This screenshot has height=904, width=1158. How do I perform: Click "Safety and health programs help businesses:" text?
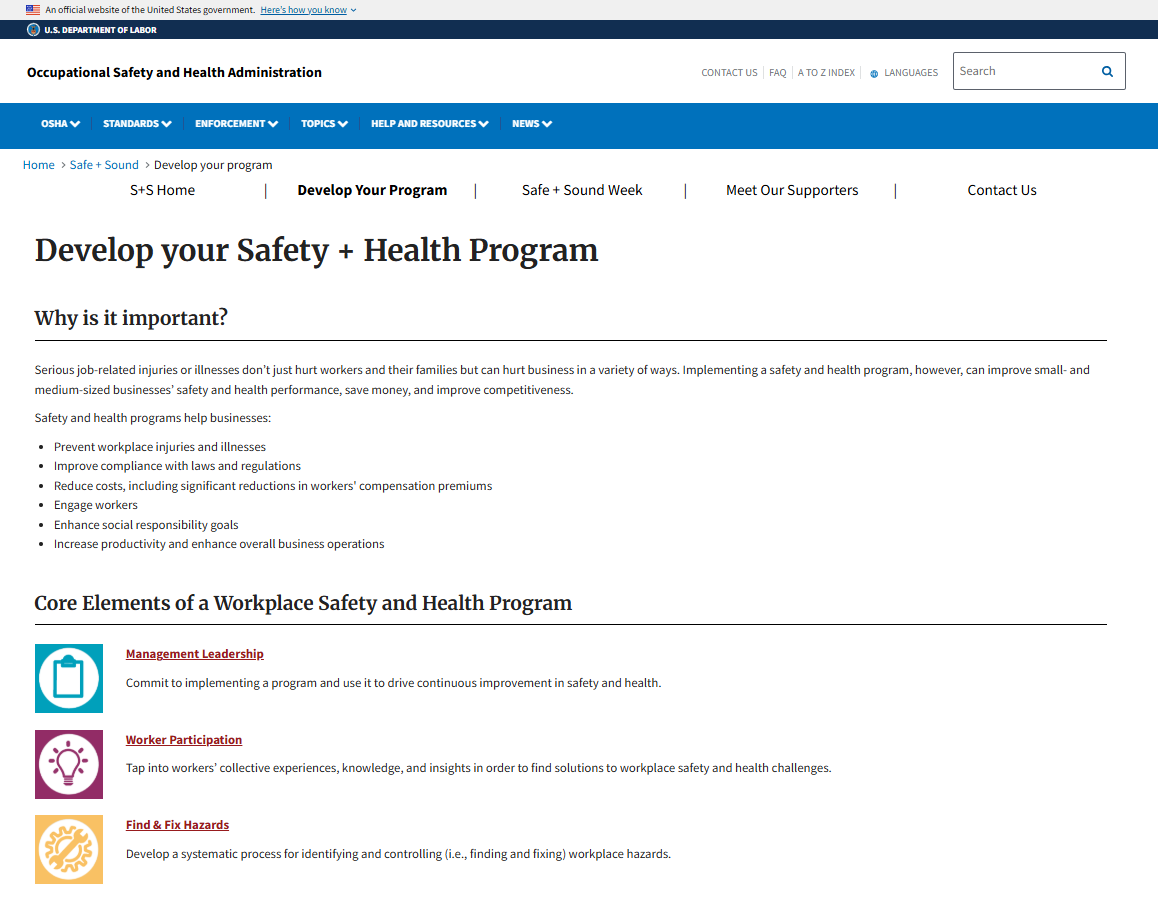(153, 418)
